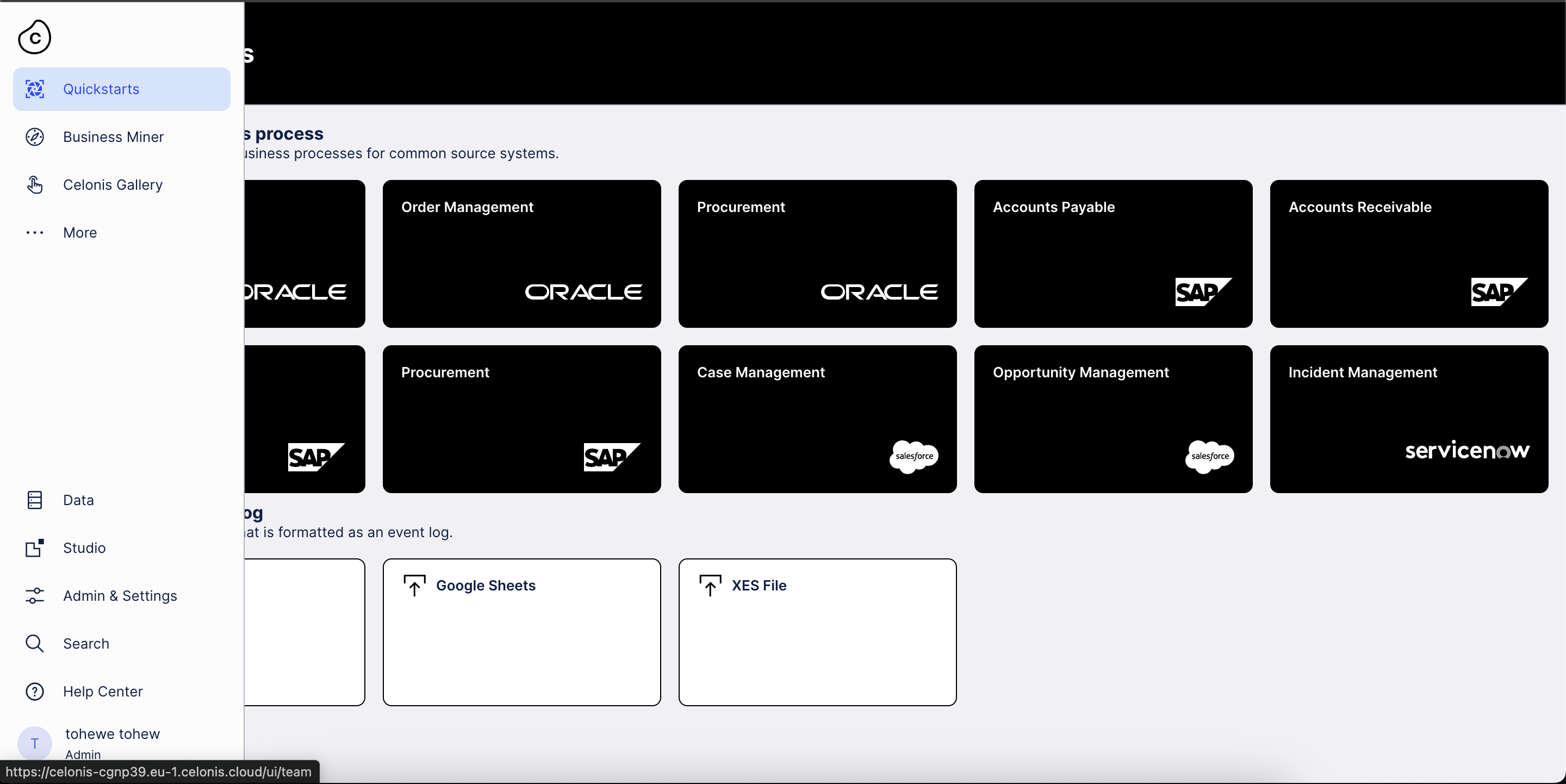Click the Google Sheets upload card
Screen dimensions: 1566x784
coord(521,632)
